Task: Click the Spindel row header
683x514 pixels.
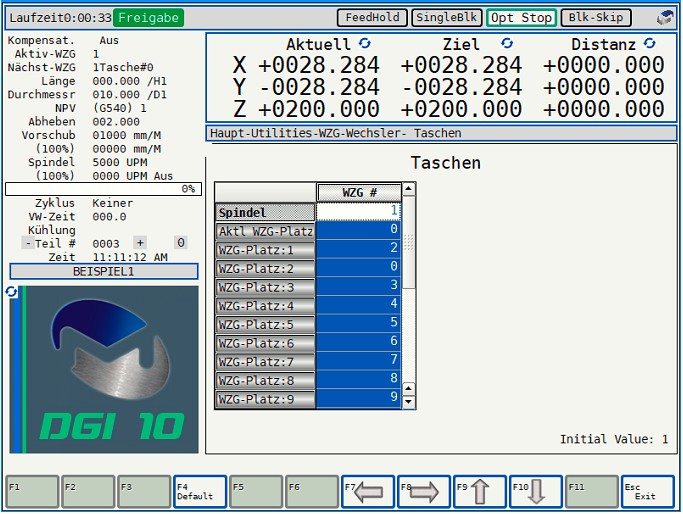Action: [x=265, y=212]
